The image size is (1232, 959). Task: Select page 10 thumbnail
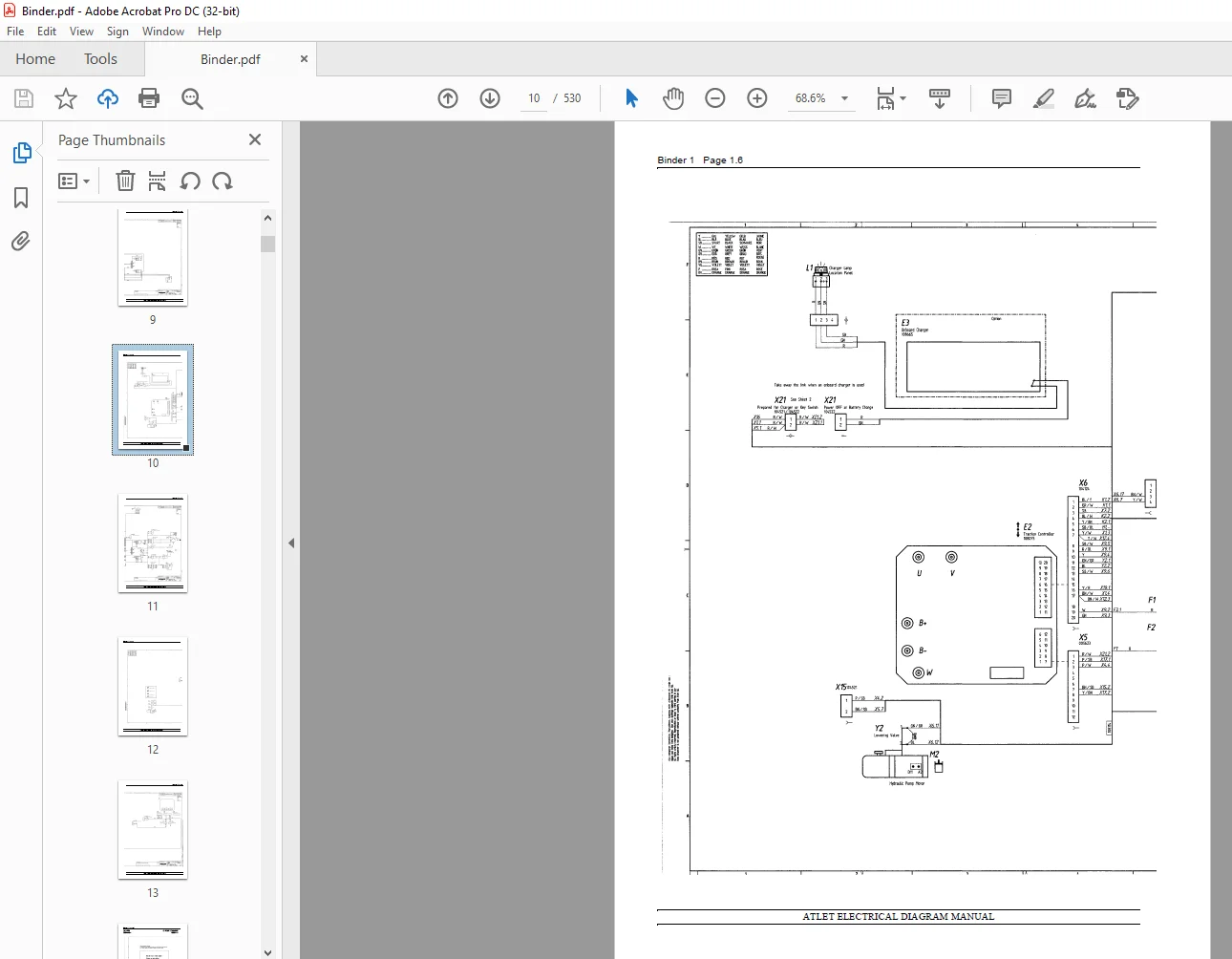[x=153, y=399]
